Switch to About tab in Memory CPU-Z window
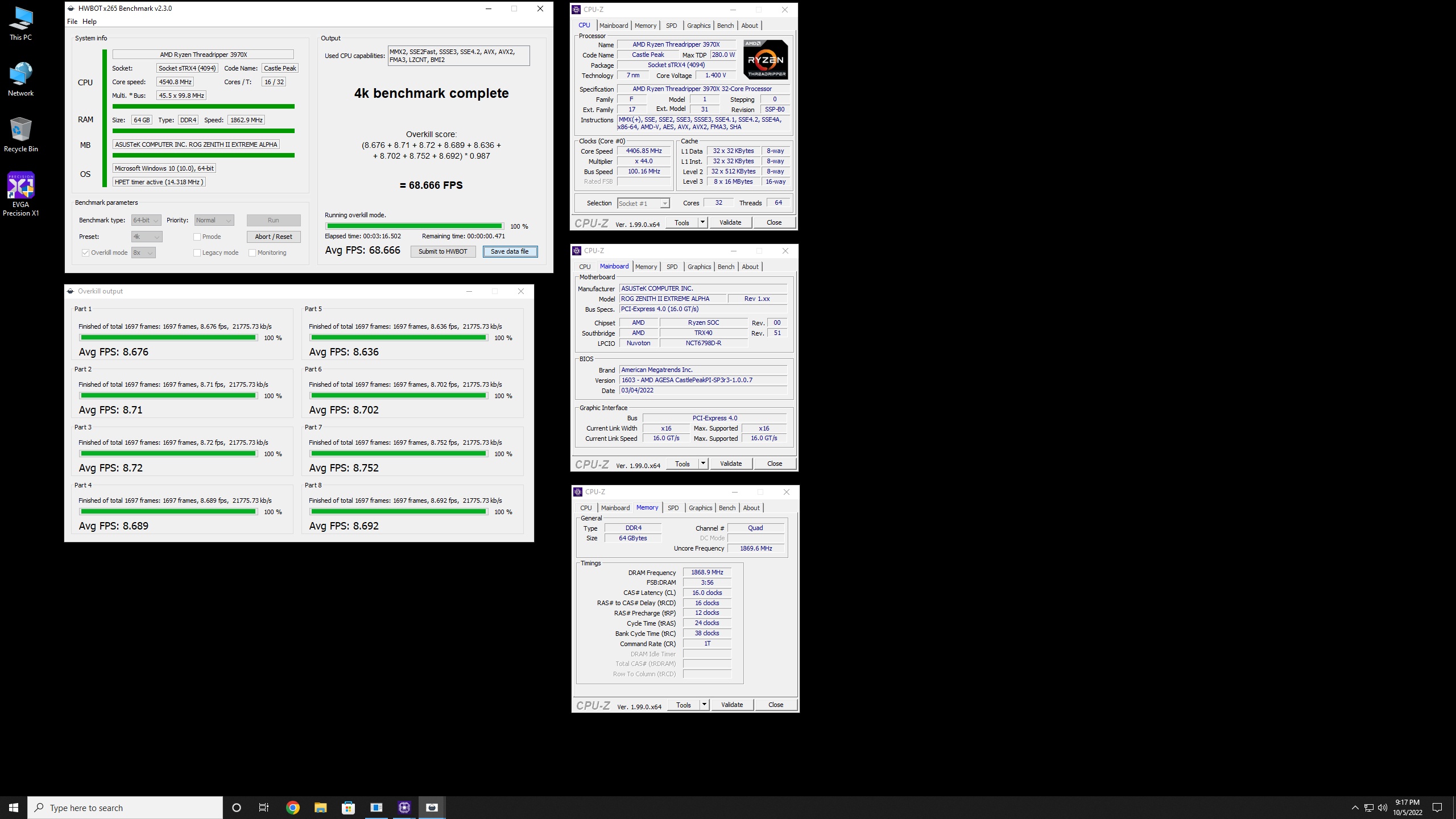This screenshot has height=819, width=1456. 751,508
